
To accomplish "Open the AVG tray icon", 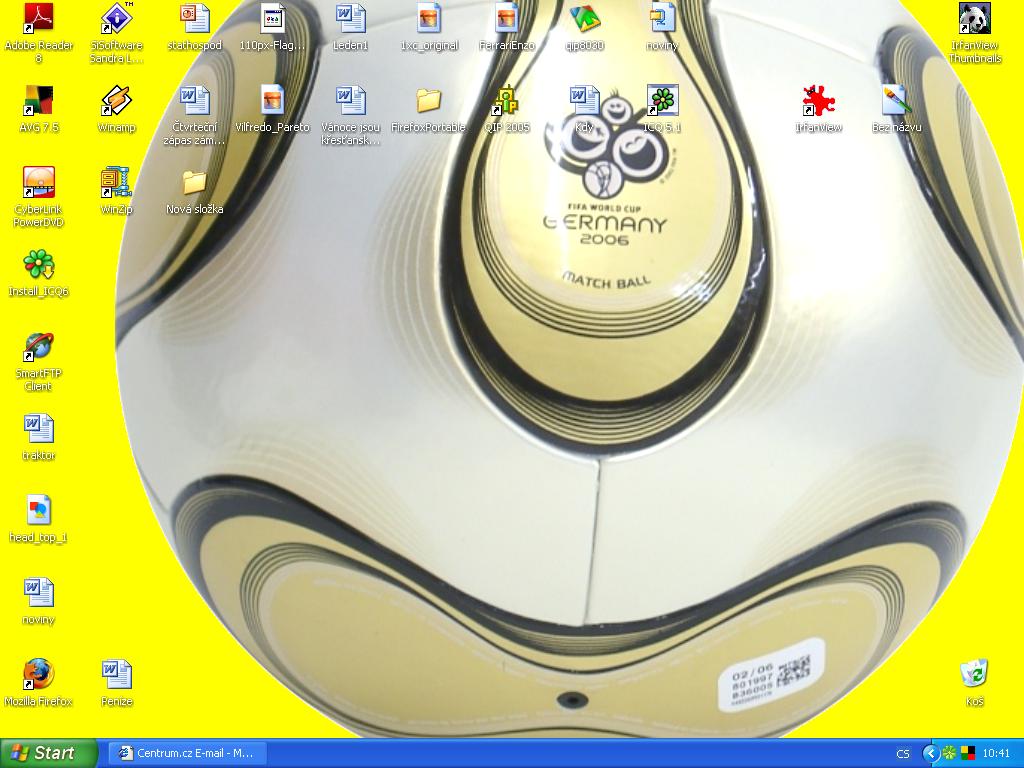I will [x=967, y=754].
